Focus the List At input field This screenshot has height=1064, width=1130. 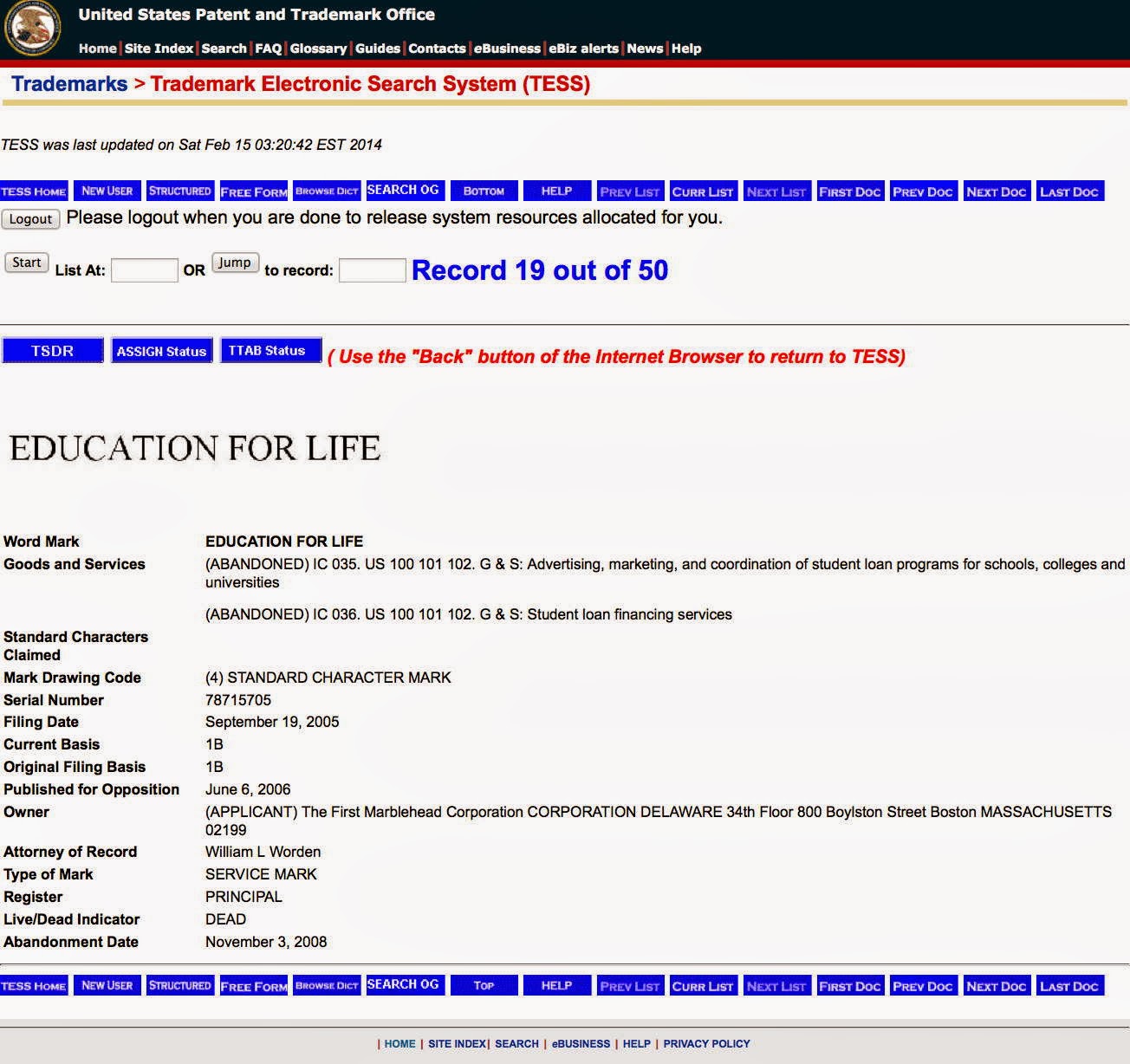point(144,270)
